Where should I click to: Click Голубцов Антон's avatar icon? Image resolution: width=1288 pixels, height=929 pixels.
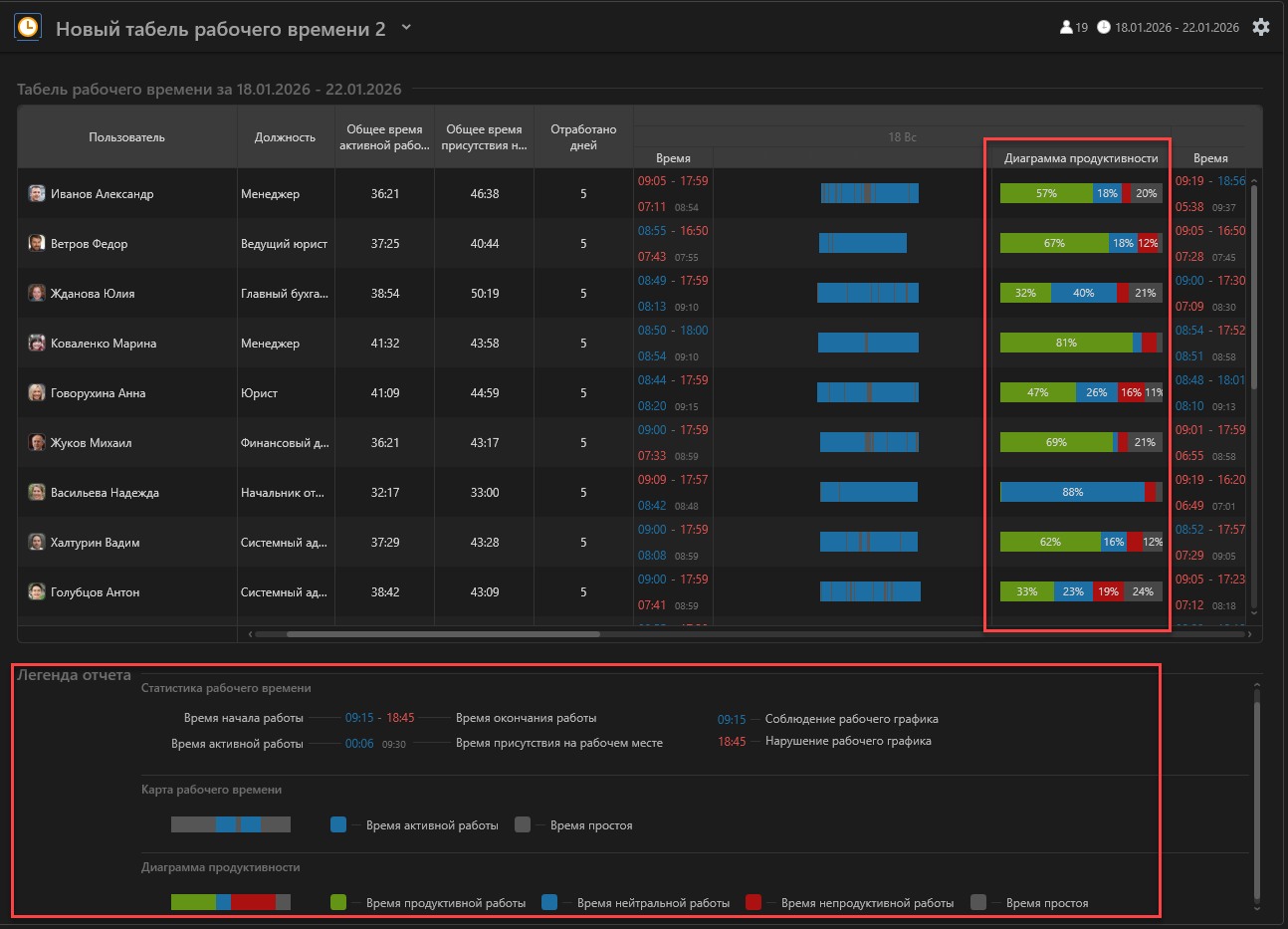coord(37,592)
